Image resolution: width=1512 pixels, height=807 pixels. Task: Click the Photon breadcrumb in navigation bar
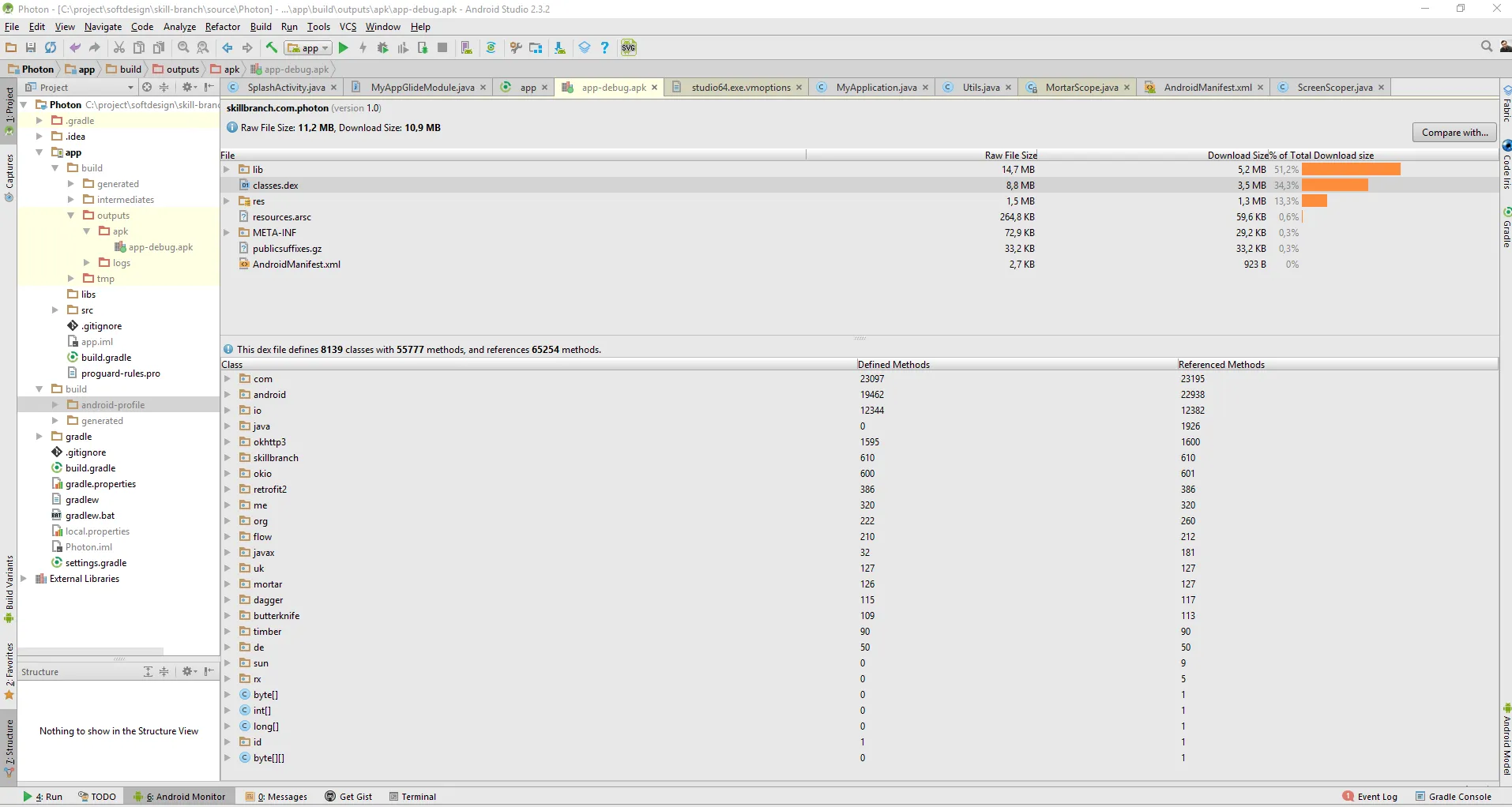pyautogui.click(x=31, y=69)
